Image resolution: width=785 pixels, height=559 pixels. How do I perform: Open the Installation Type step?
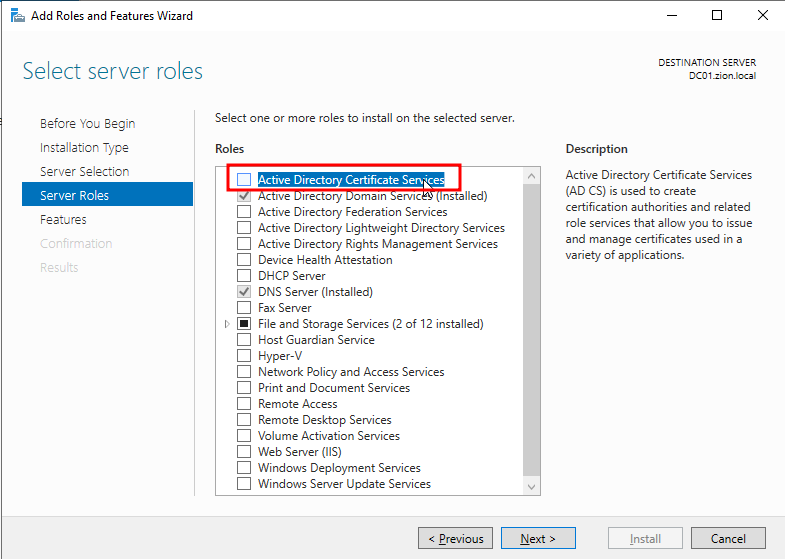click(84, 148)
